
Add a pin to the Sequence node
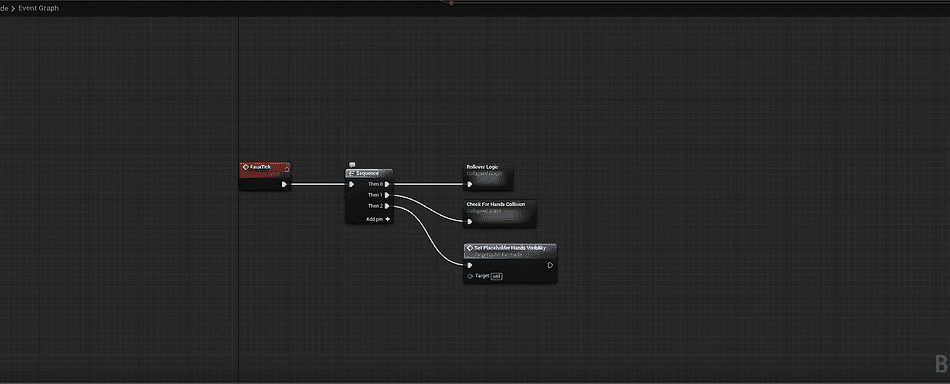coord(378,219)
